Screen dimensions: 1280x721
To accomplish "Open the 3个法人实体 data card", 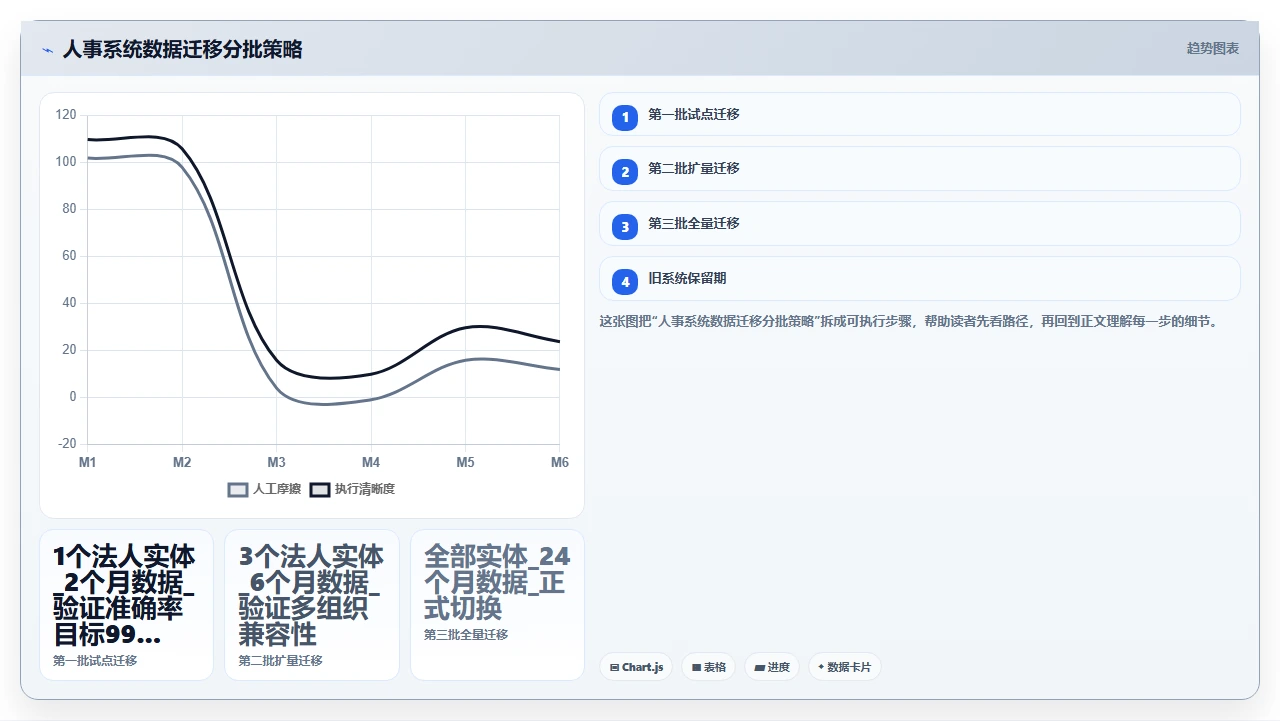I will point(312,605).
